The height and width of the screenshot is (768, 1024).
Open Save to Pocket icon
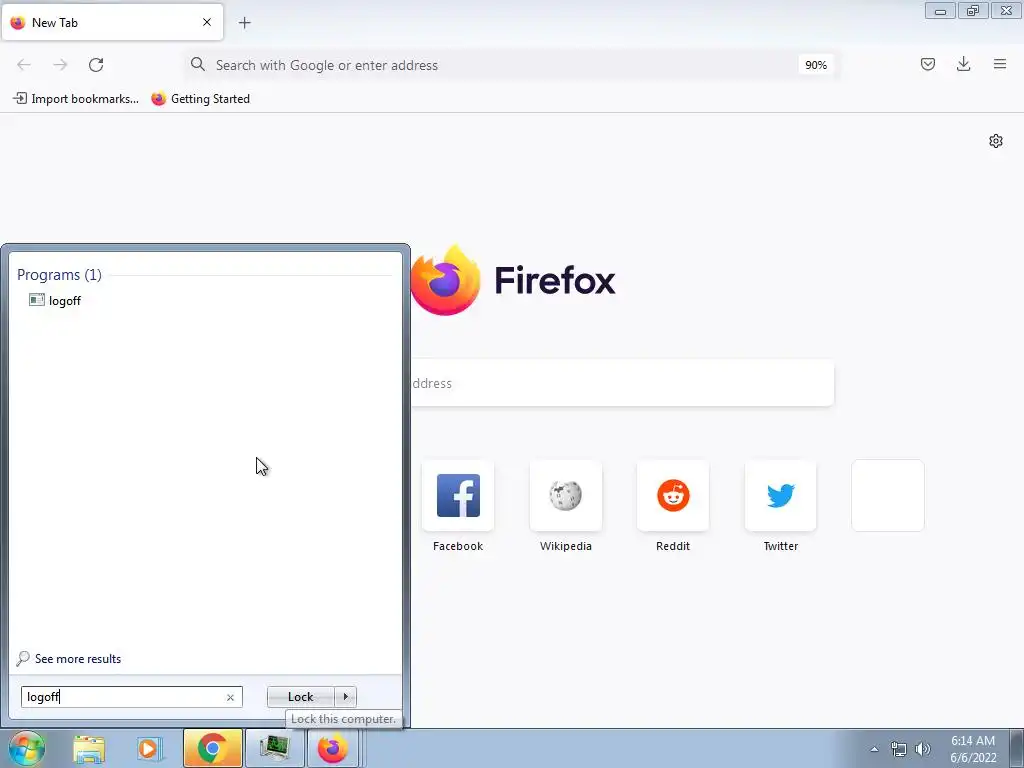click(x=927, y=64)
